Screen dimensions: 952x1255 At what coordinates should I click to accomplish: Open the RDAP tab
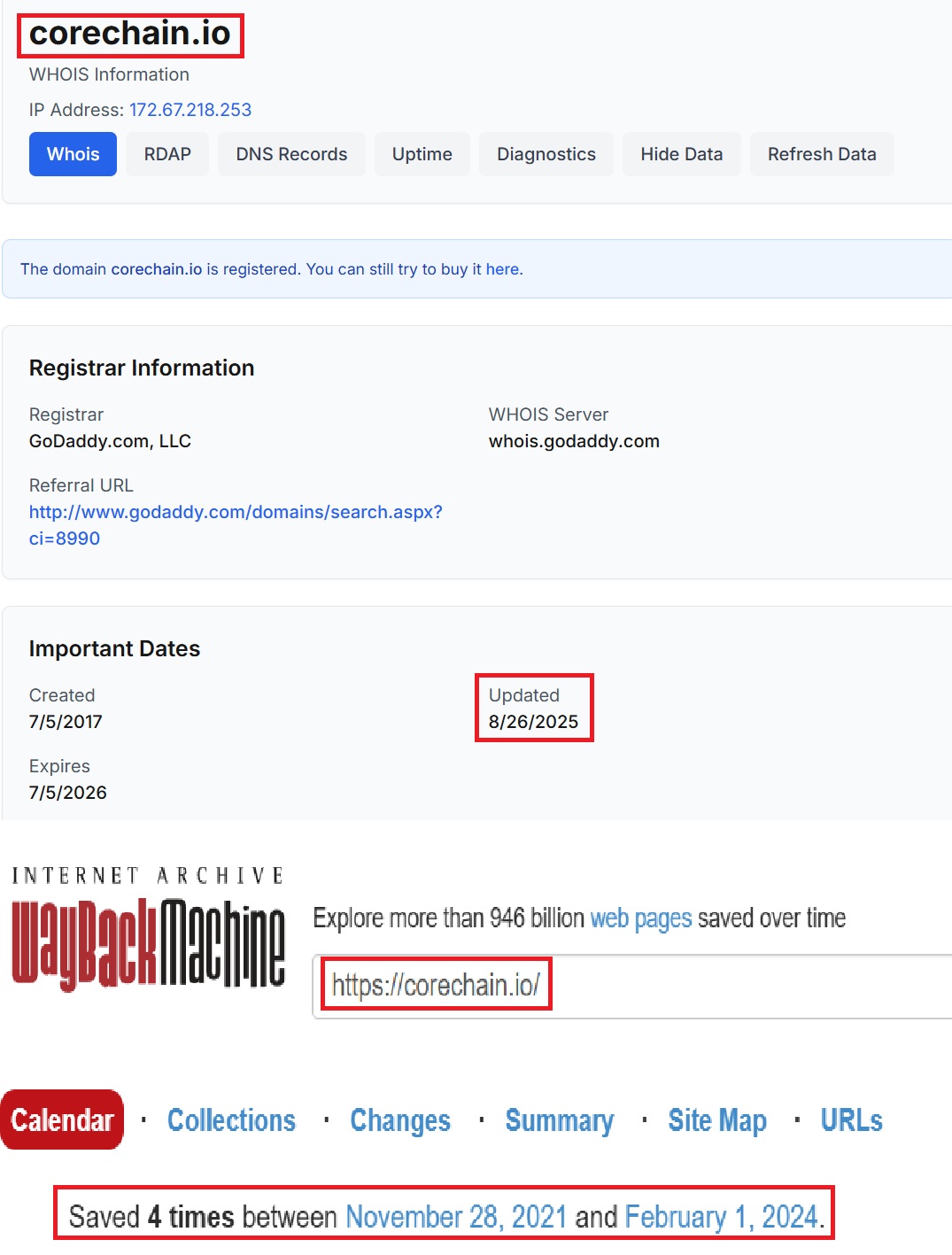(x=166, y=153)
